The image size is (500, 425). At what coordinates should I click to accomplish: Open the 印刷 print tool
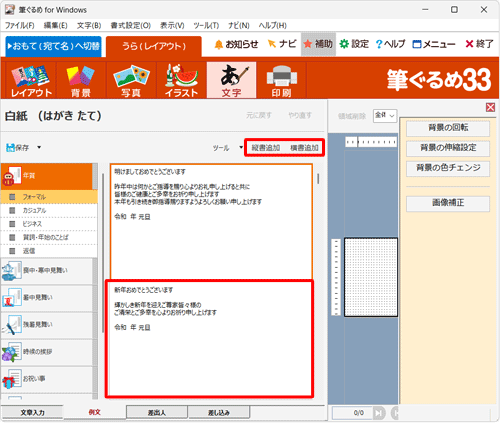pyautogui.click(x=281, y=80)
